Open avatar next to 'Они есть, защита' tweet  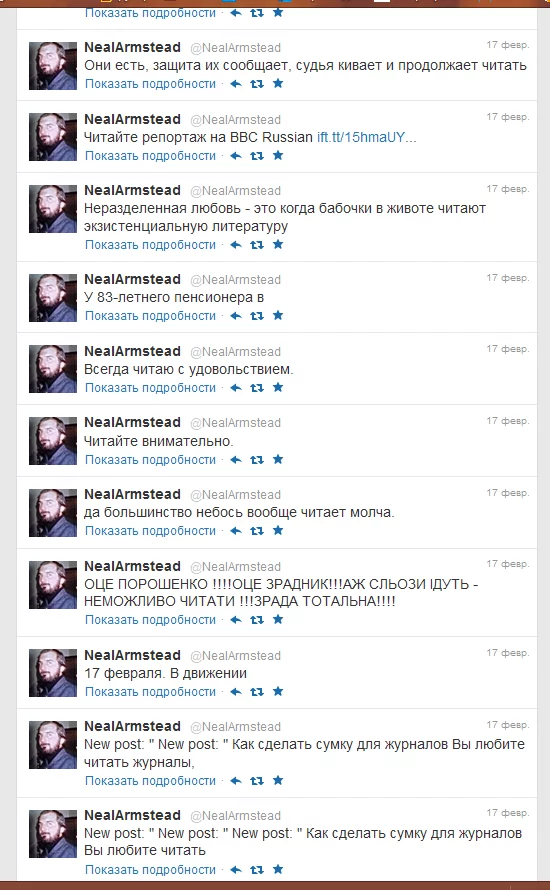coord(53,66)
